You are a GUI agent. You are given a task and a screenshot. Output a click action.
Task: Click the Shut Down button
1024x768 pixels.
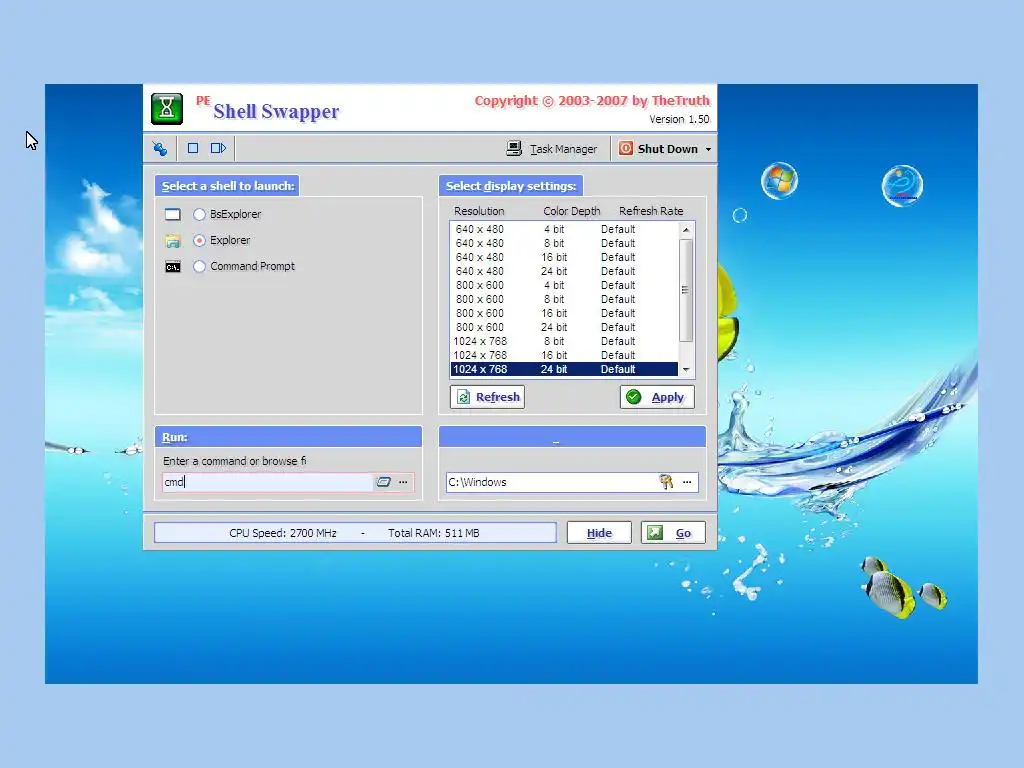[658, 149]
